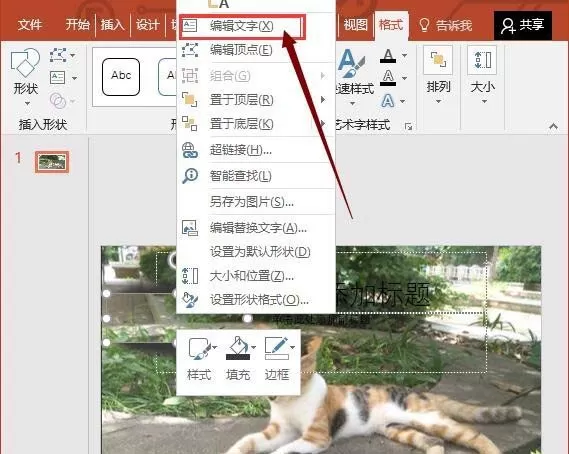
Task: Click the edit shape points icon in ribbon
Action: [x=58, y=55]
